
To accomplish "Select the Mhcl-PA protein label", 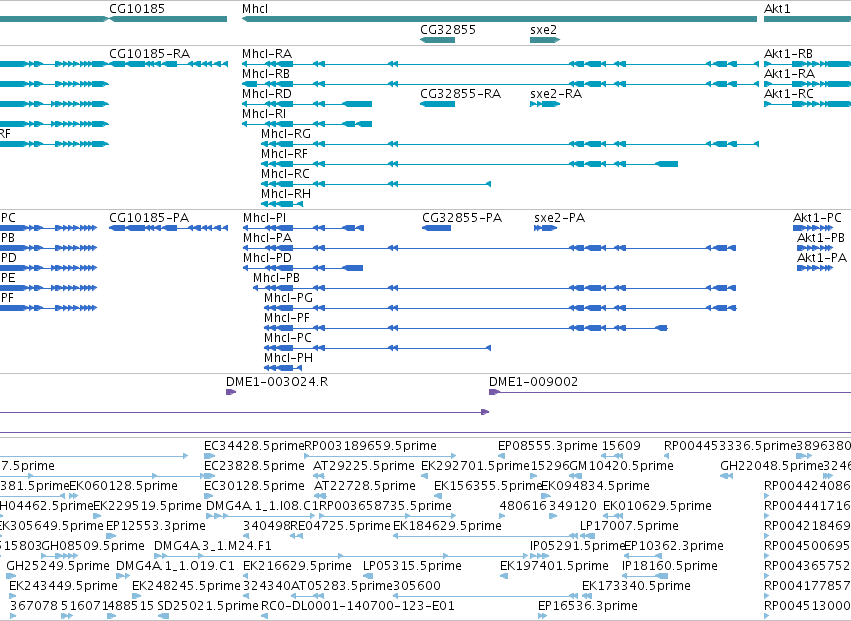I will coord(268,238).
